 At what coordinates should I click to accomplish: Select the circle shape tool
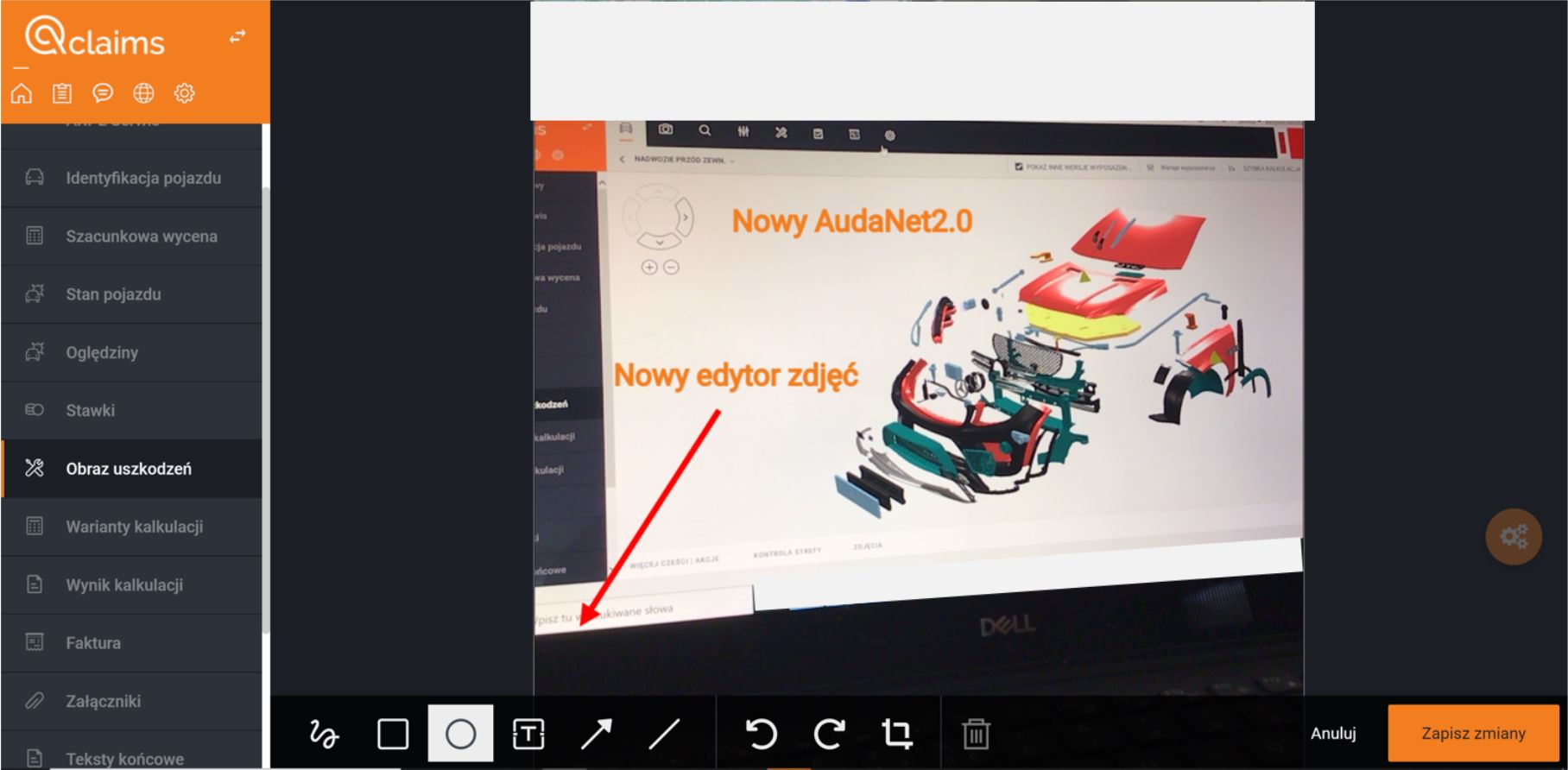tap(460, 734)
